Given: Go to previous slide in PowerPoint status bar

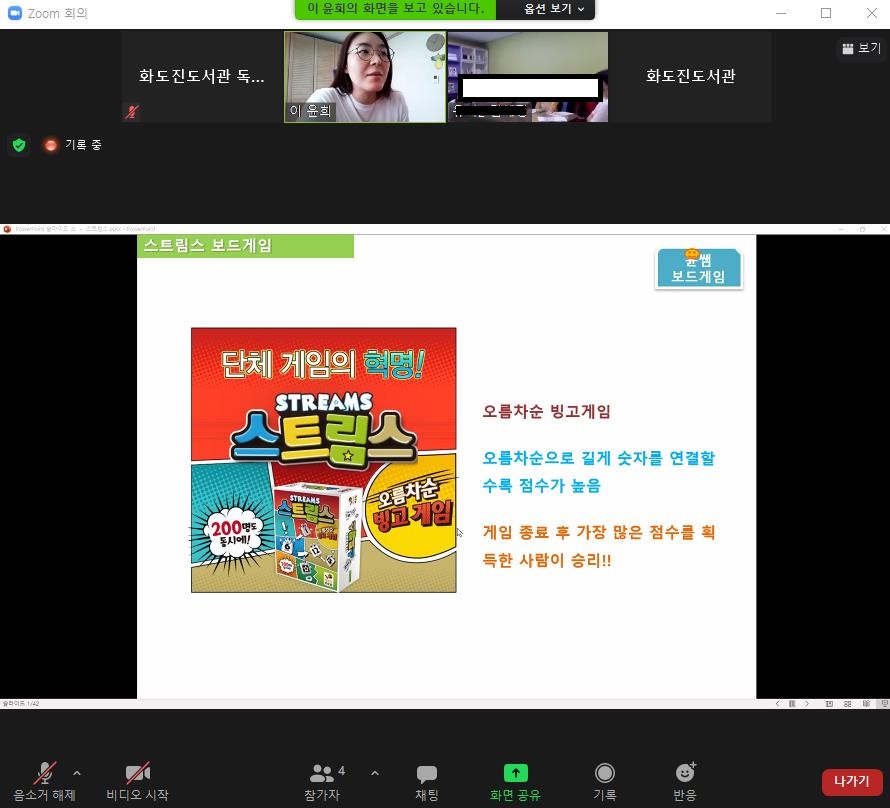Looking at the screenshot, I should tap(778, 704).
